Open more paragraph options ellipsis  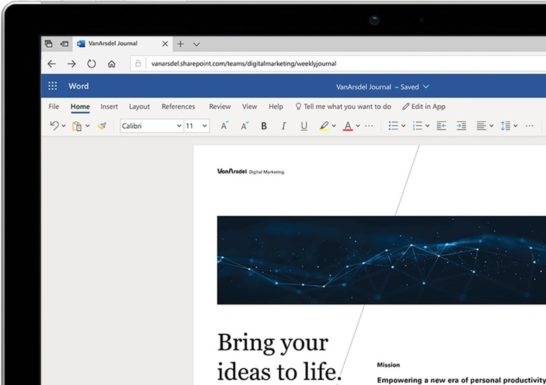click(529, 126)
